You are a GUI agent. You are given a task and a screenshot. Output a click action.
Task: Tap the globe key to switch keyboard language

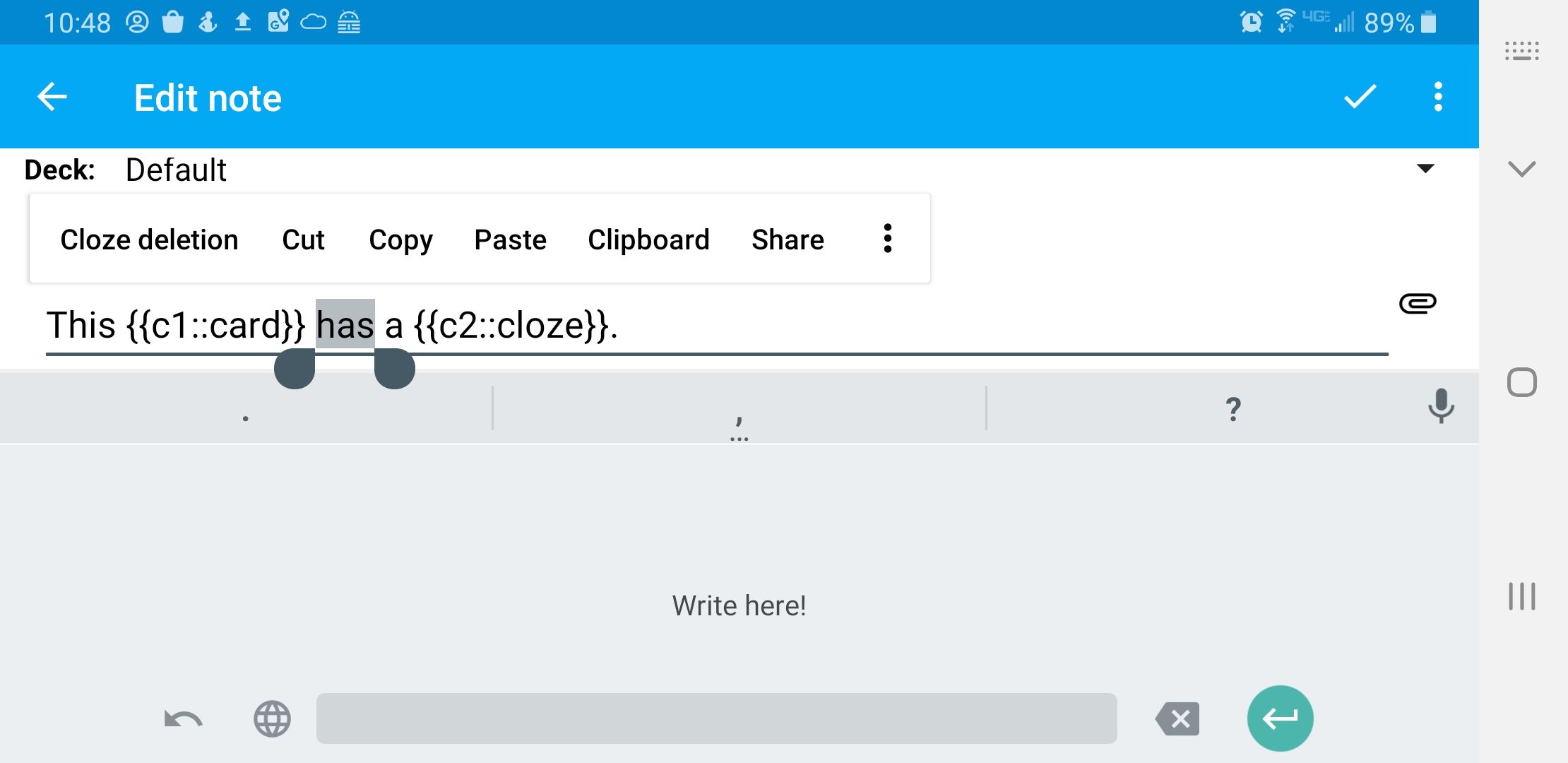point(272,718)
